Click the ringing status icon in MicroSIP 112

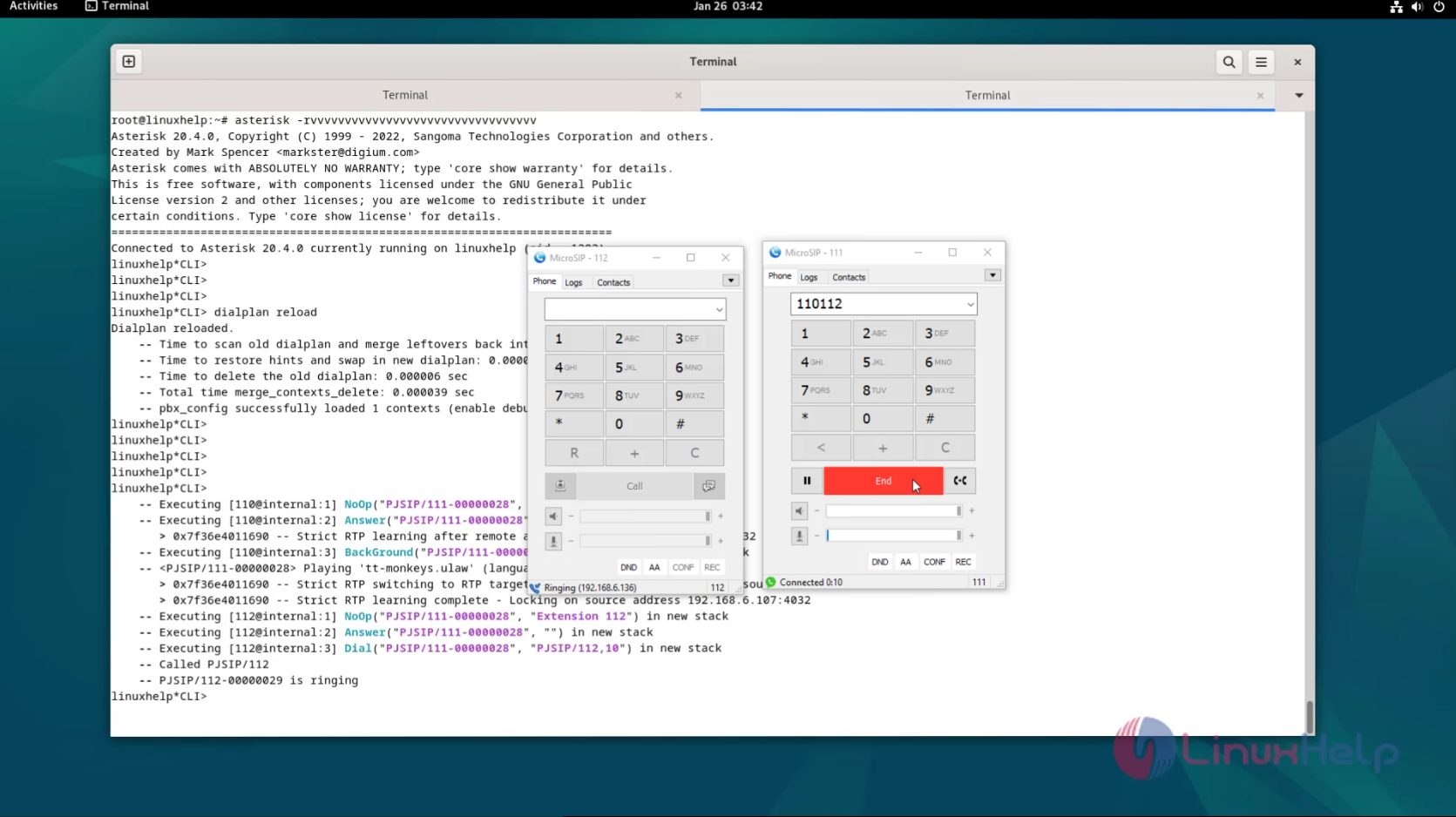[x=535, y=588]
